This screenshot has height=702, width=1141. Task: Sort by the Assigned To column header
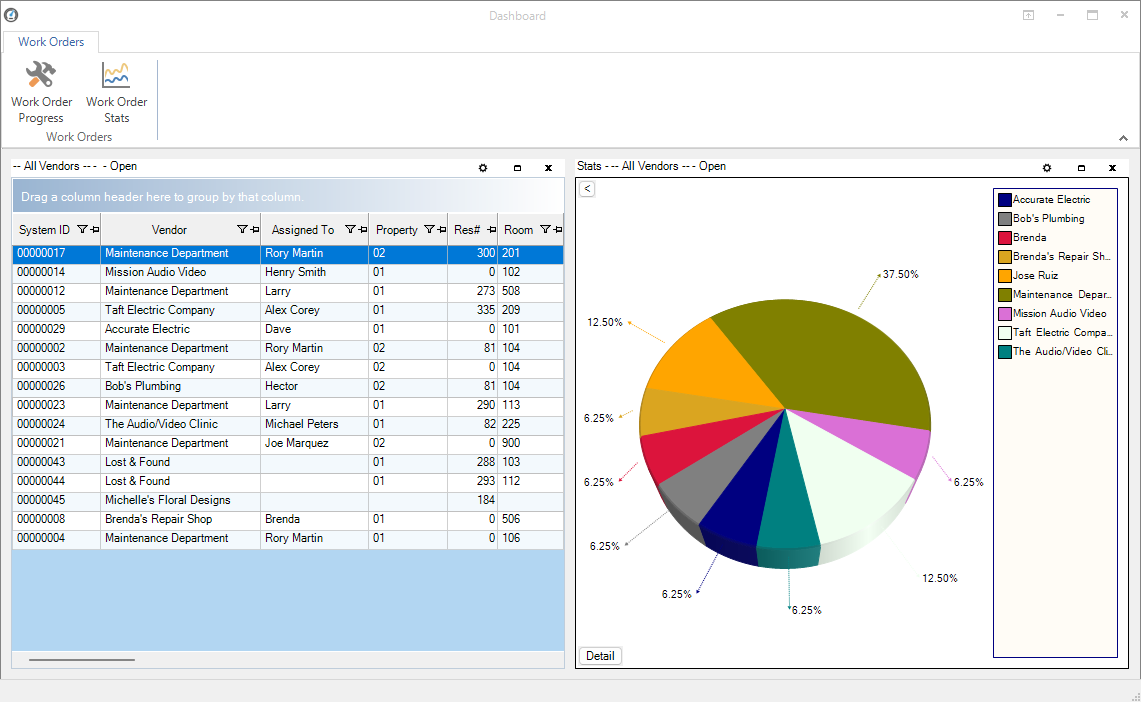click(303, 230)
